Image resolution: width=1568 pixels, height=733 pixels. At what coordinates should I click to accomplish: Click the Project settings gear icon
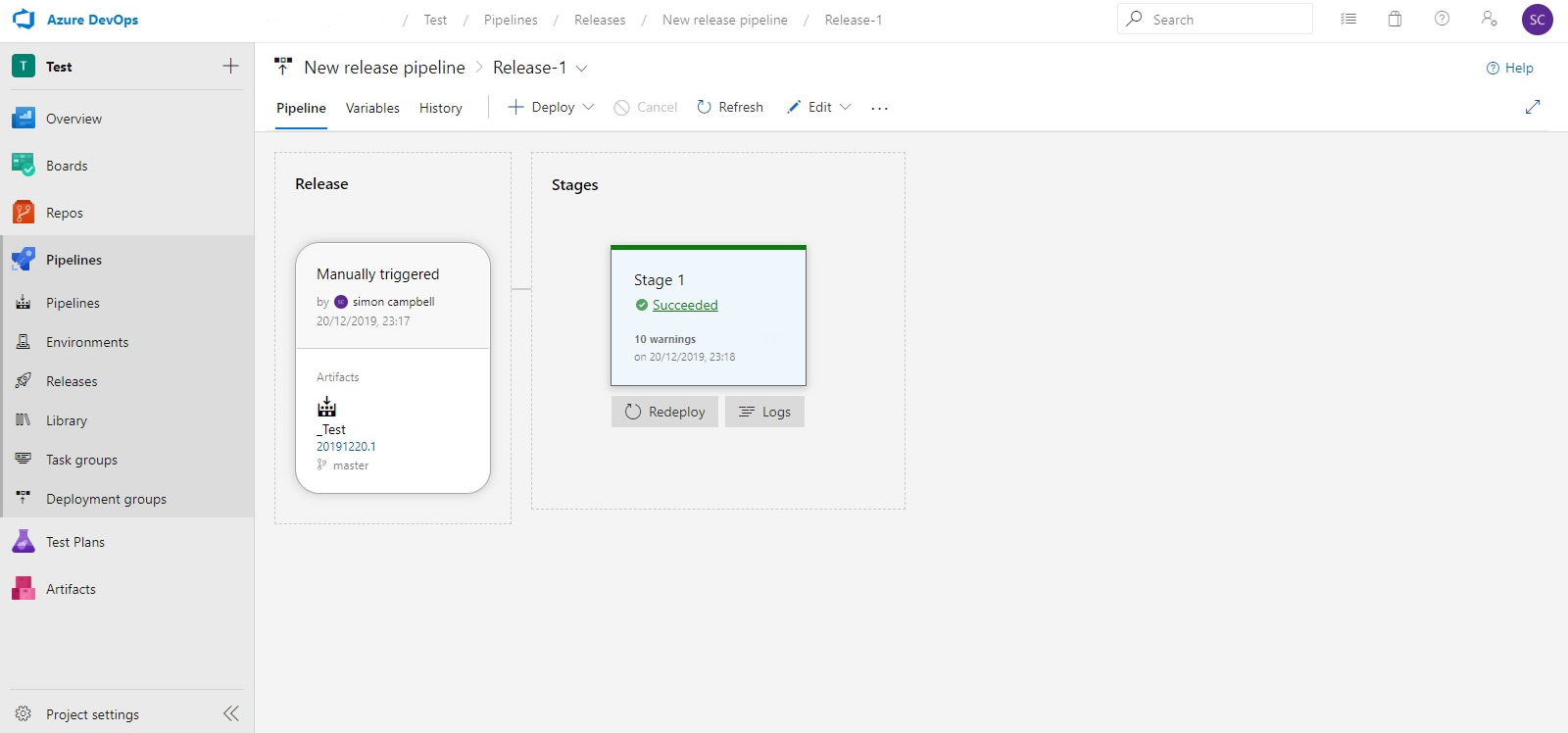point(24,714)
